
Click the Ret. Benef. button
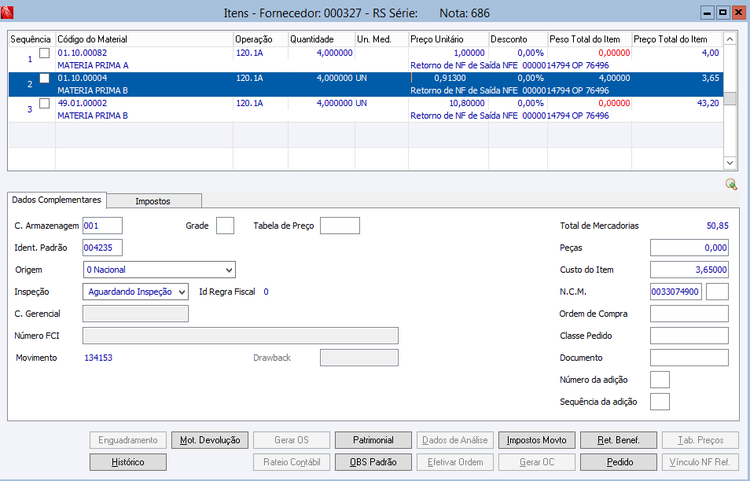pos(621,440)
